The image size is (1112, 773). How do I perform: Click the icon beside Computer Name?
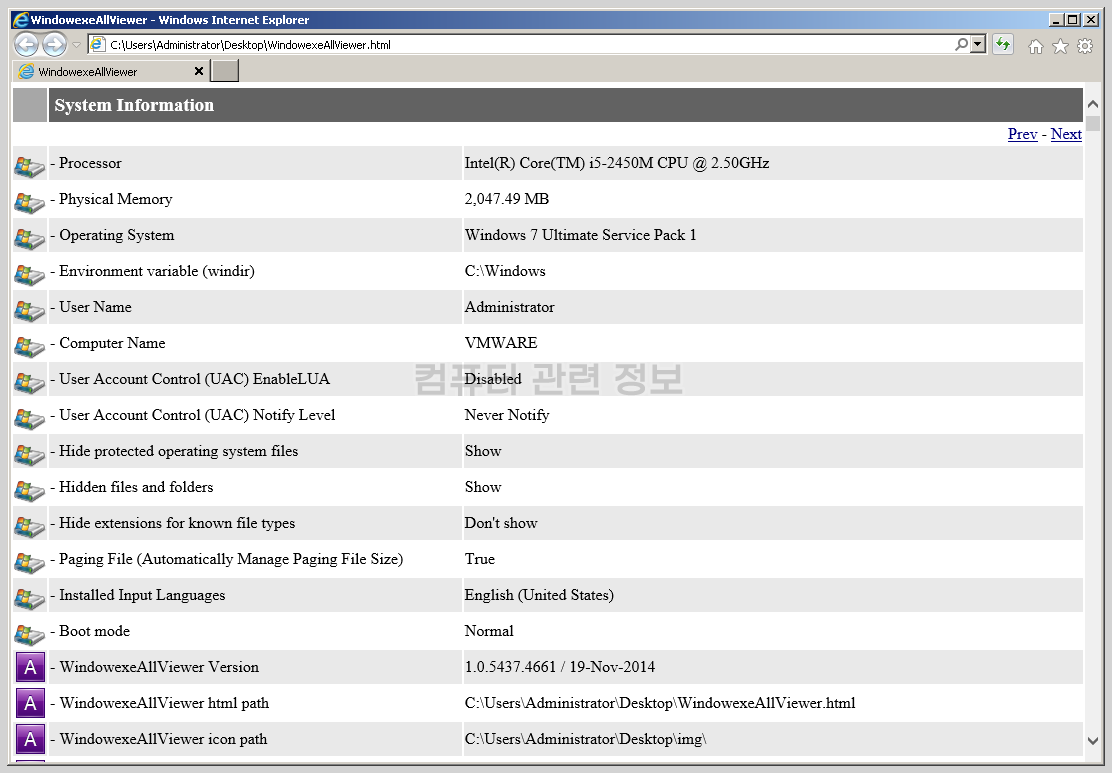click(30, 347)
